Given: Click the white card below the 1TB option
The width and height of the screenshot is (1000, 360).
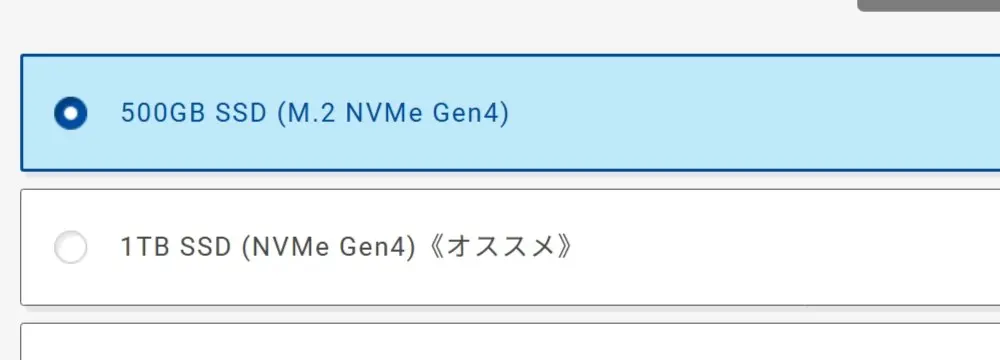Looking at the screenshot, I should click(x=510, y=342).
